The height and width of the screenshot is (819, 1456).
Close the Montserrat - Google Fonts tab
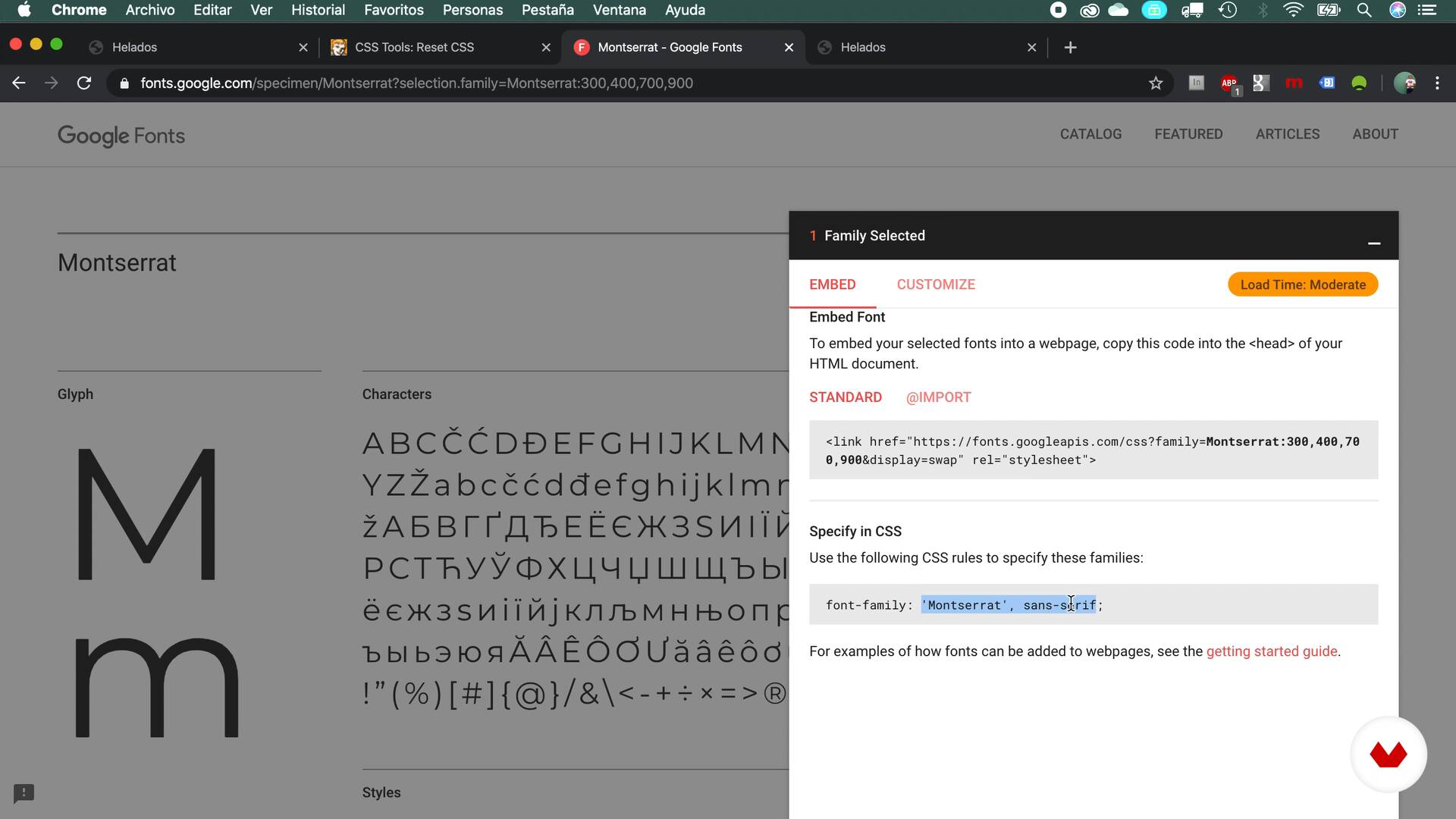click(x=789, y=47)
